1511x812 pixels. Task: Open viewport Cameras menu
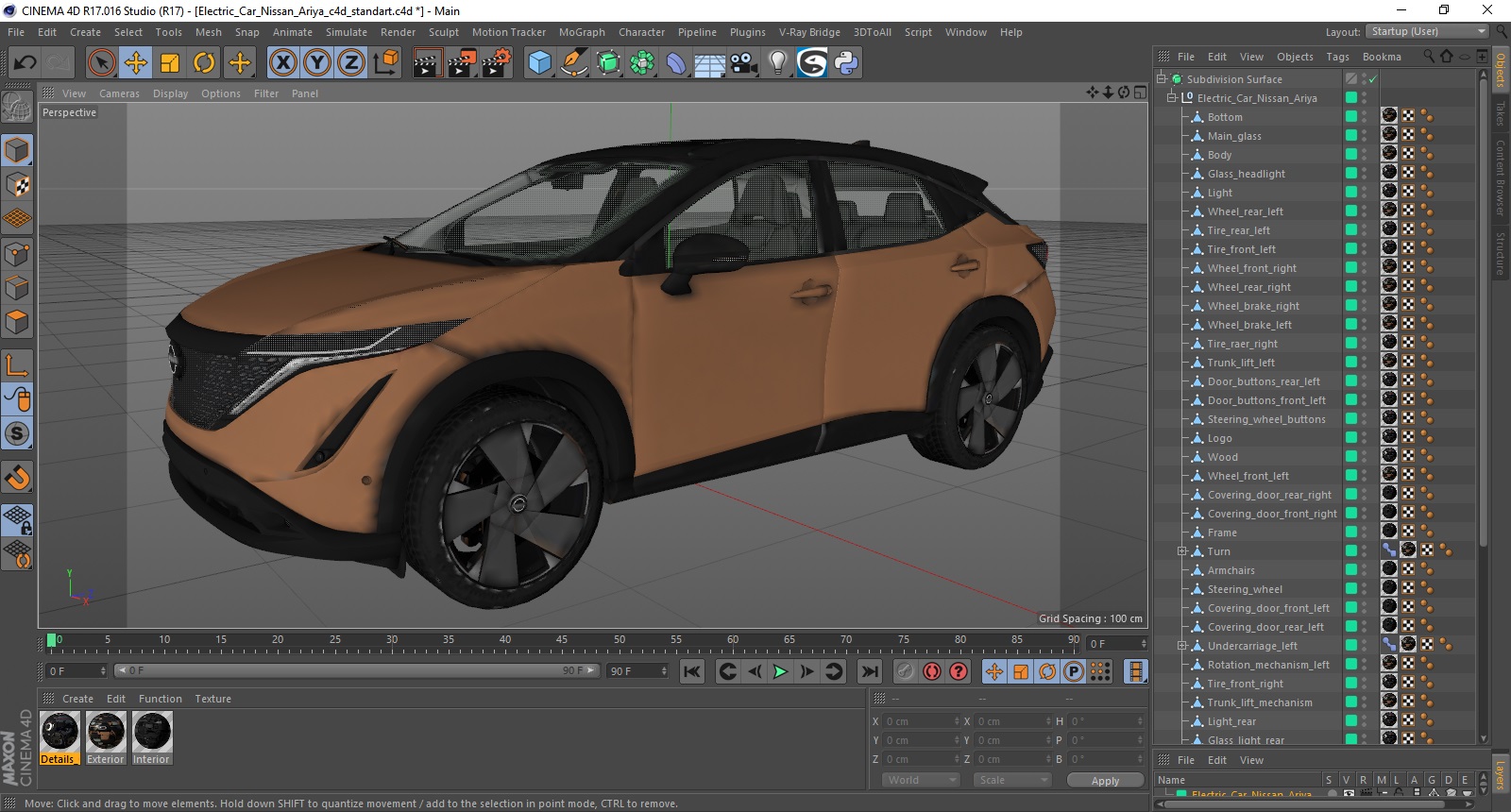119,93
